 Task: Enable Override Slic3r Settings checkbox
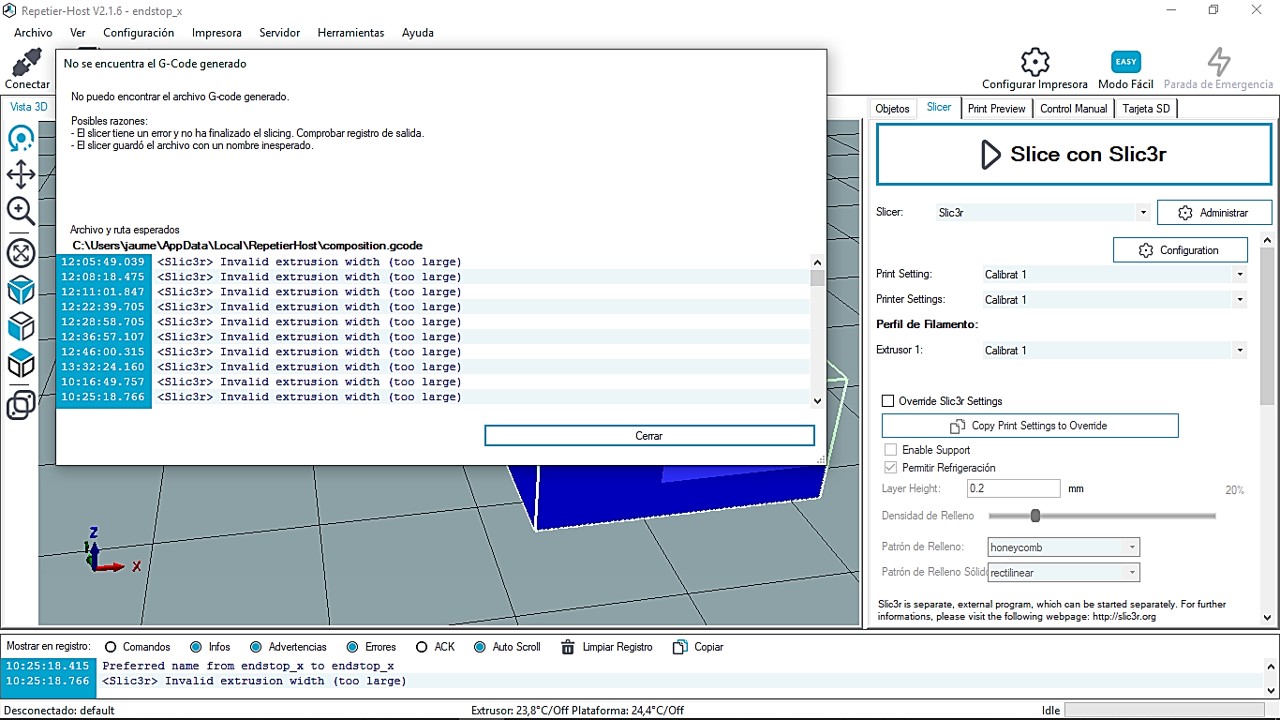tap(888, 401)
